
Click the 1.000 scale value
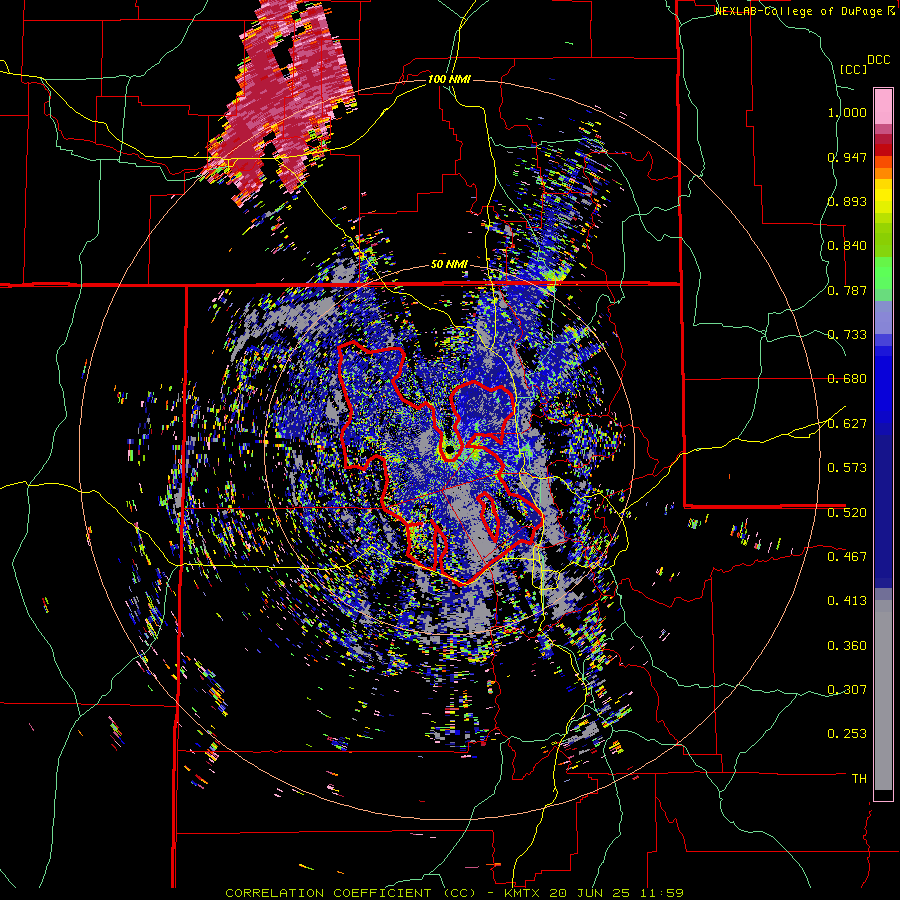[x=847, y=112]
